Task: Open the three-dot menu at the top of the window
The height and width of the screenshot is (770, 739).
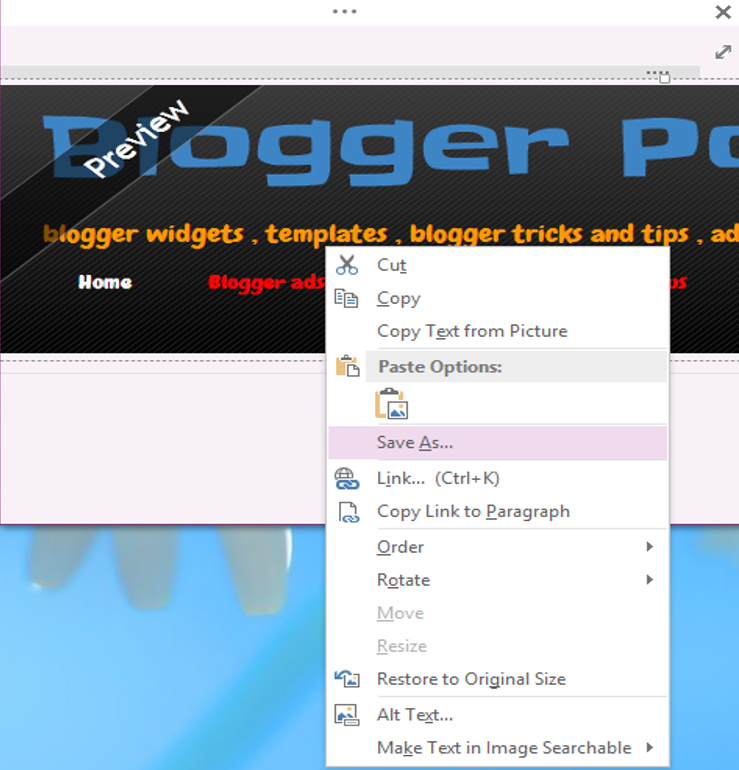Action: coord(345,11)
